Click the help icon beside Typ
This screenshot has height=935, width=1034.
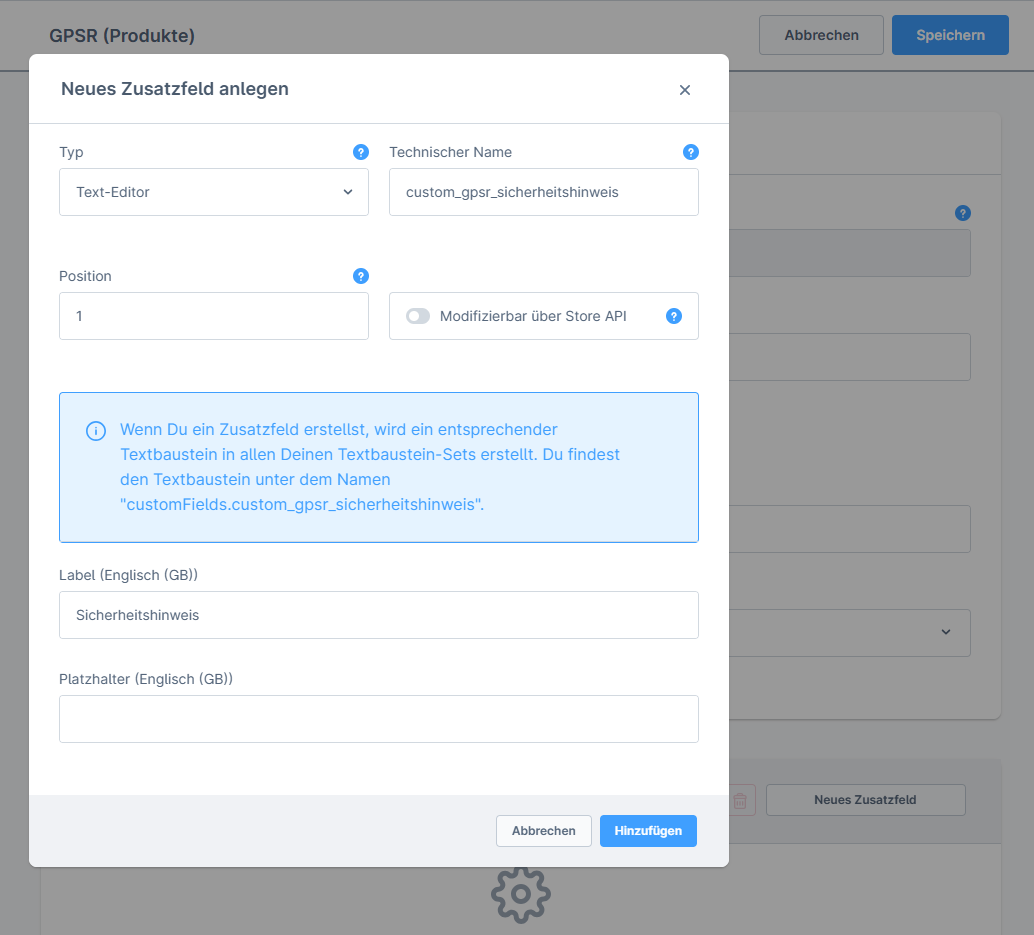pyautogui.click(x=361, y=152)
